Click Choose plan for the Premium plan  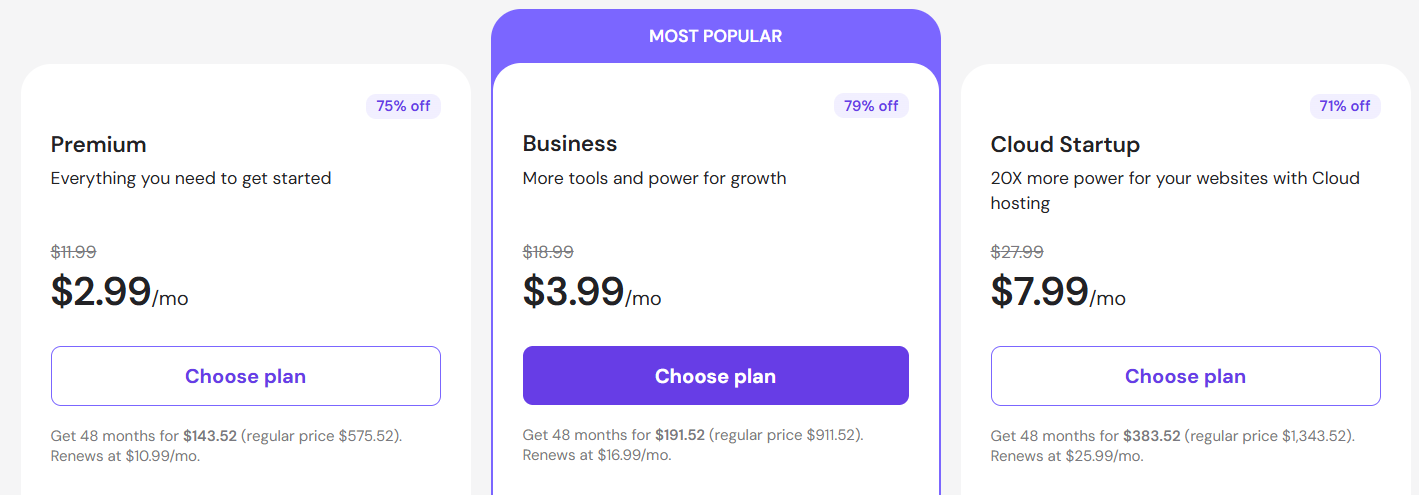tap(245, 376)
